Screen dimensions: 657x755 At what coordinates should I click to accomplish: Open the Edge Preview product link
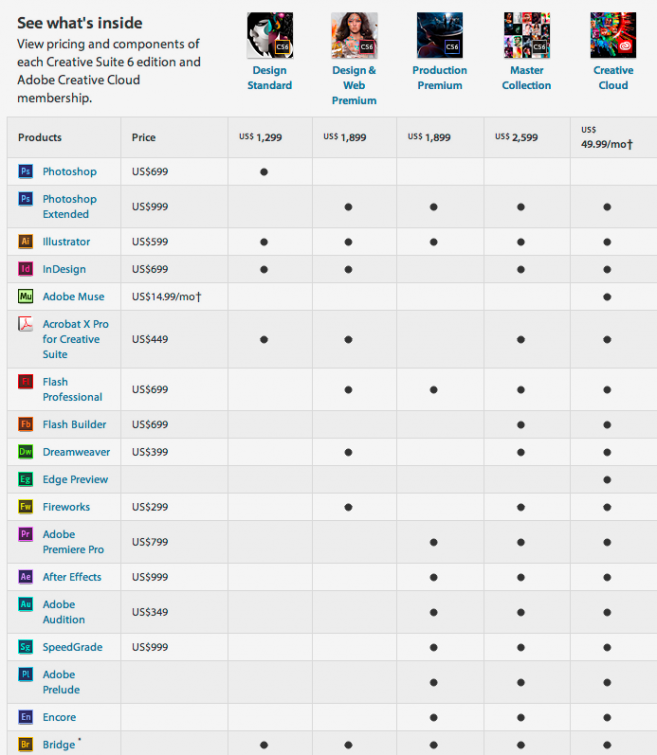click(75, 479)
